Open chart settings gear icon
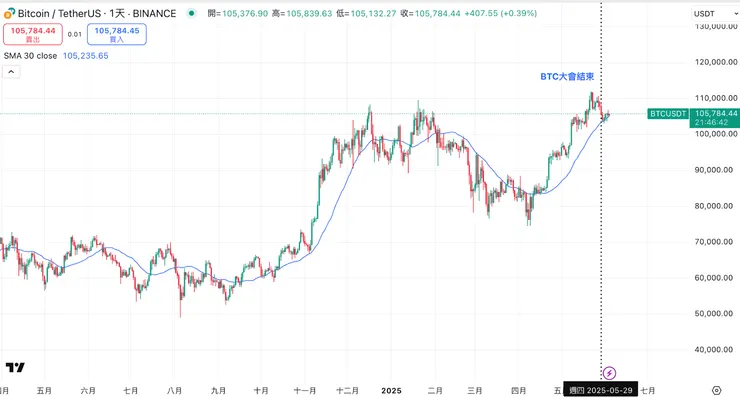 pos(716,390)
